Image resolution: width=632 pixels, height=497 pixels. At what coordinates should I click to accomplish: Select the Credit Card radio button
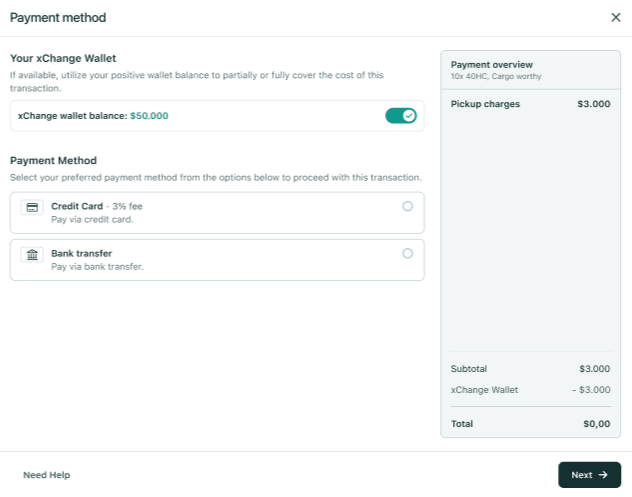[407, 206]
